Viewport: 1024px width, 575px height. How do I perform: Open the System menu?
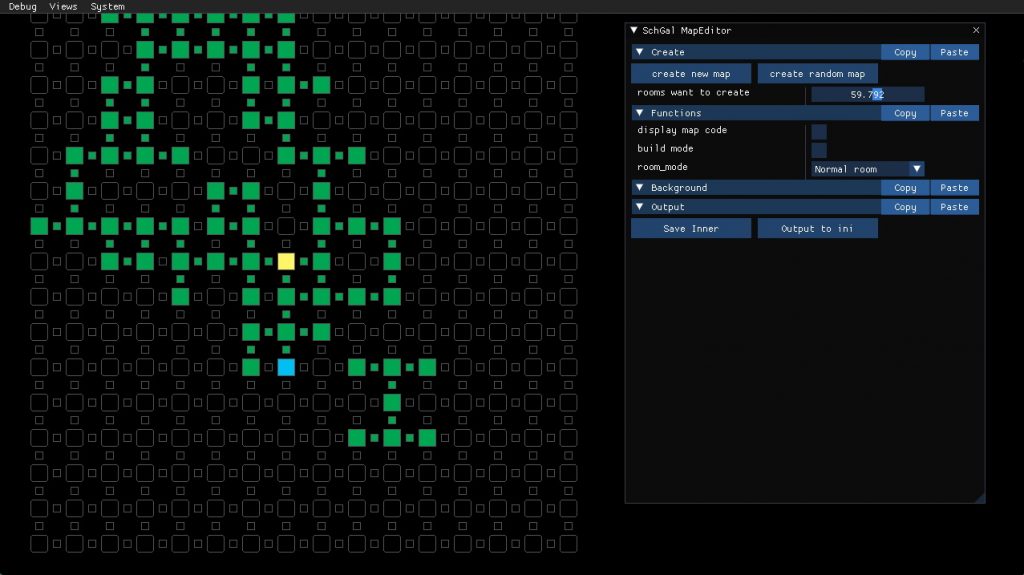pyautogui.click(x=108, y=7)
